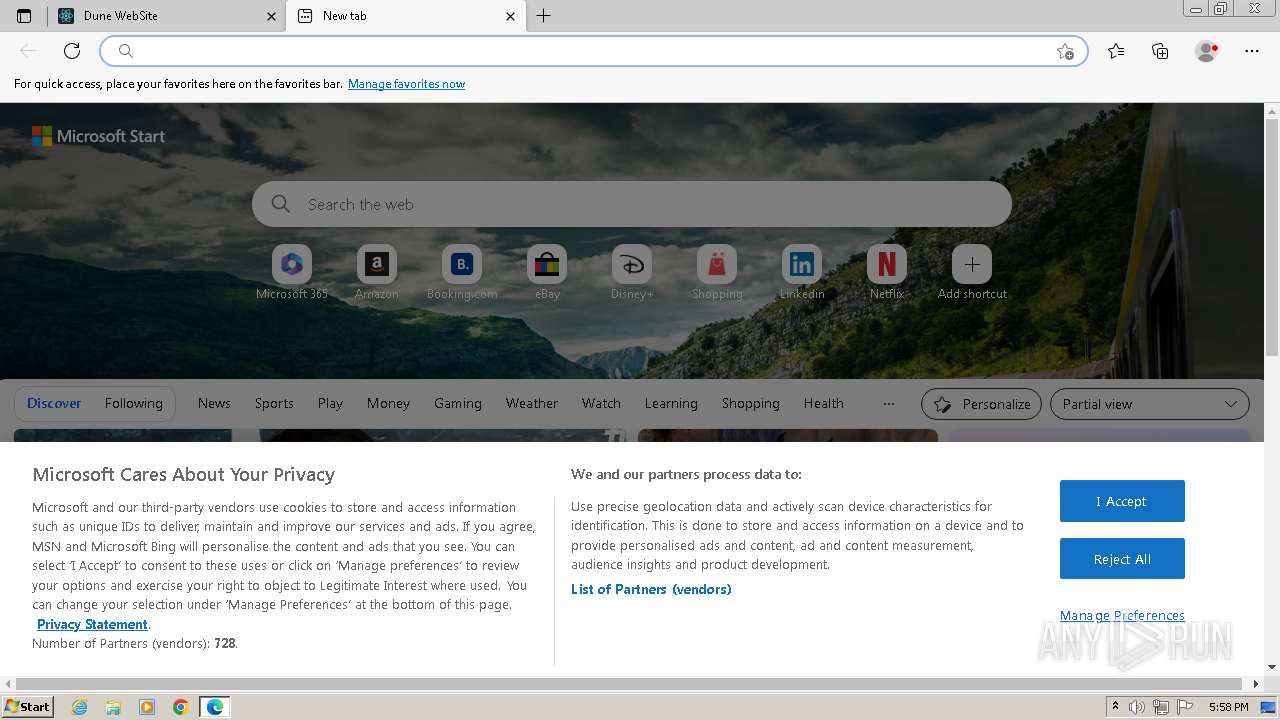Image resolution: width=1280 pixels, height=720 pixels.
Task: Click the taskbar clock showing 5:58 PM
Action: (x=1228, y=707)
